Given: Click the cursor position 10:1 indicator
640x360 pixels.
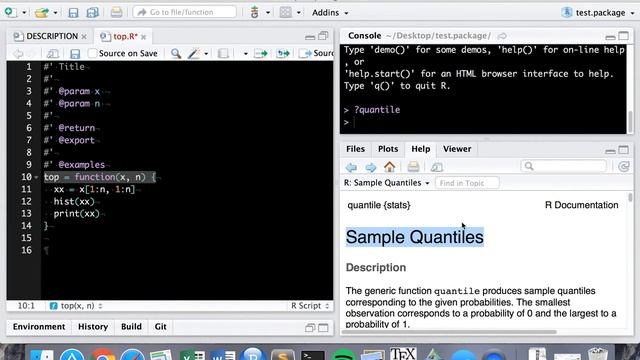Looking at the screenshot, I should (x=26, y=306).
